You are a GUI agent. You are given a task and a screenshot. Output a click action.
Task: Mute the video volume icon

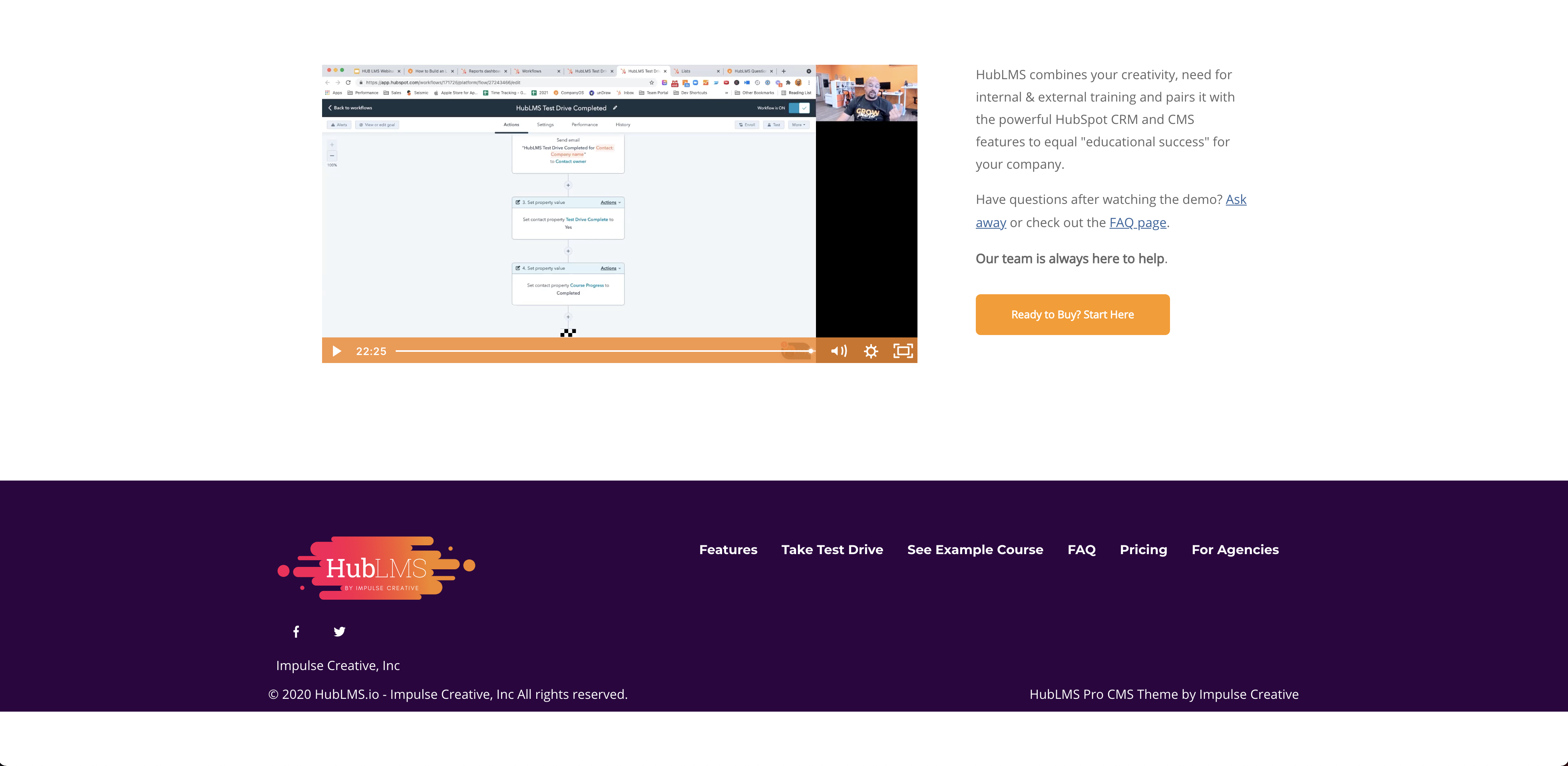click(838, 351)
